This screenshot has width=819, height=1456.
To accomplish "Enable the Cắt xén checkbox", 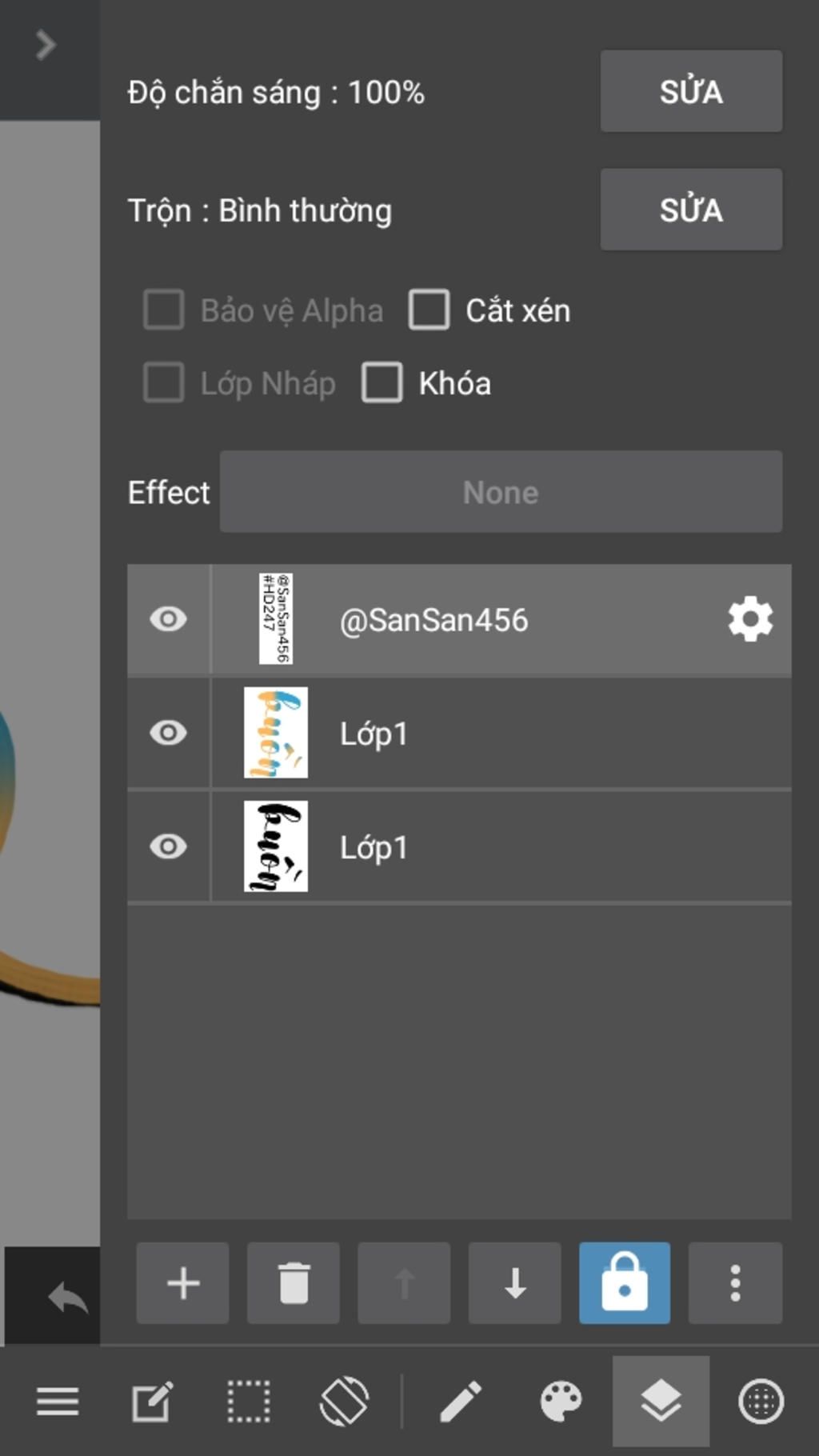I will [x=429, y=310].
